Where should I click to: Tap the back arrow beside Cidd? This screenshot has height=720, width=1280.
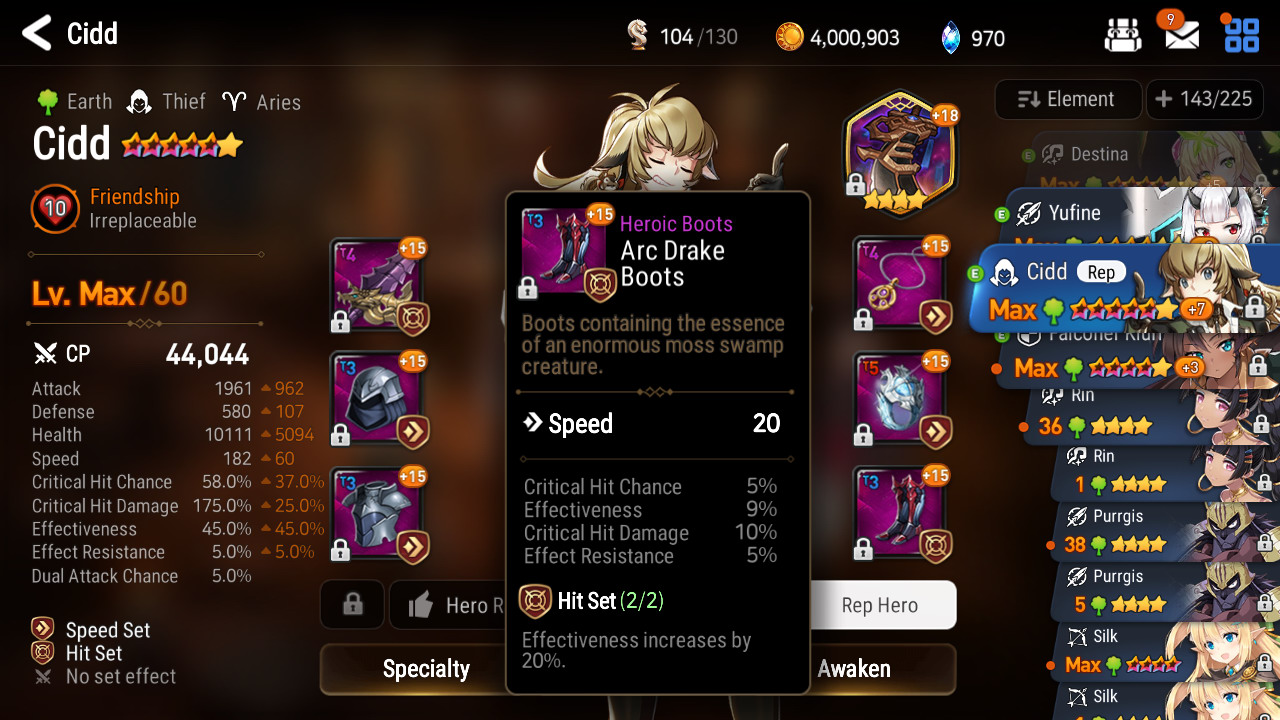tap(37, 33)
